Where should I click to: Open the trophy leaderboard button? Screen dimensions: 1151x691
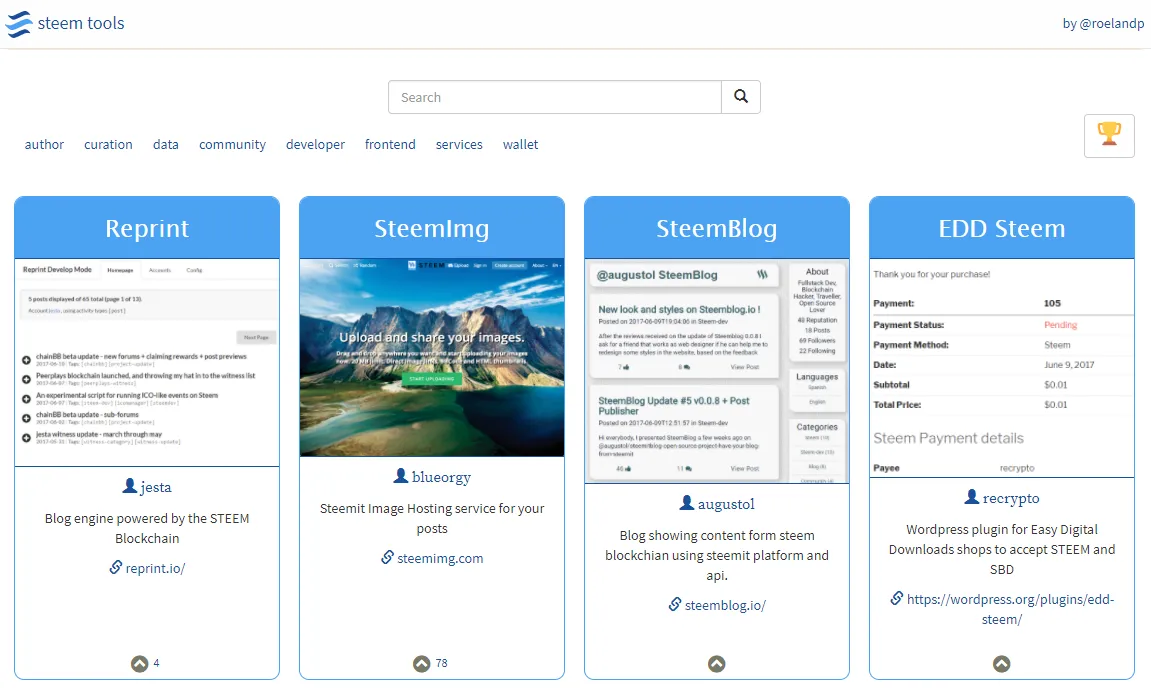[x=1109, y=135]
